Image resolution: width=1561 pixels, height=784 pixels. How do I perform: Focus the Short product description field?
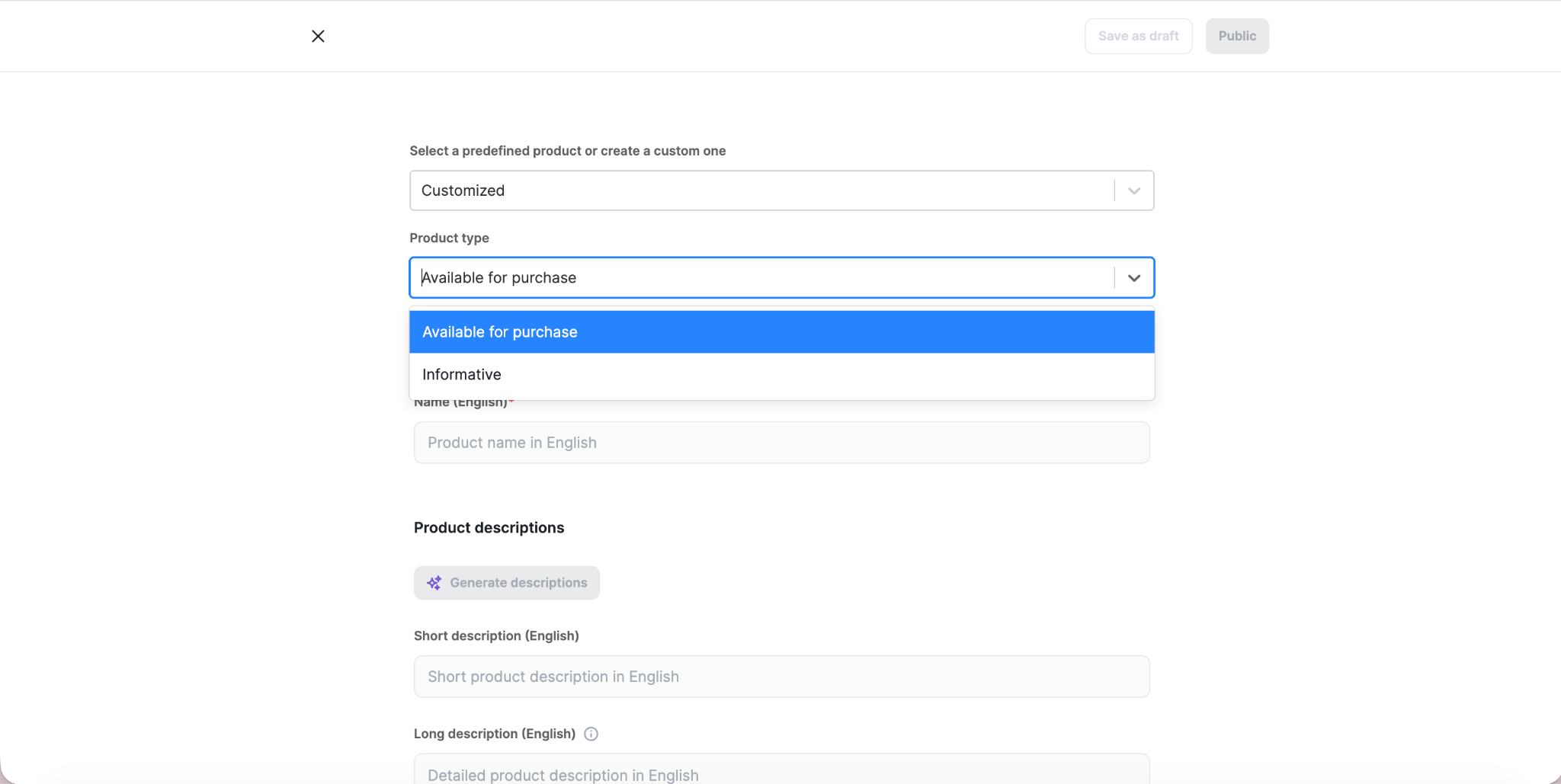click(781, 677)
